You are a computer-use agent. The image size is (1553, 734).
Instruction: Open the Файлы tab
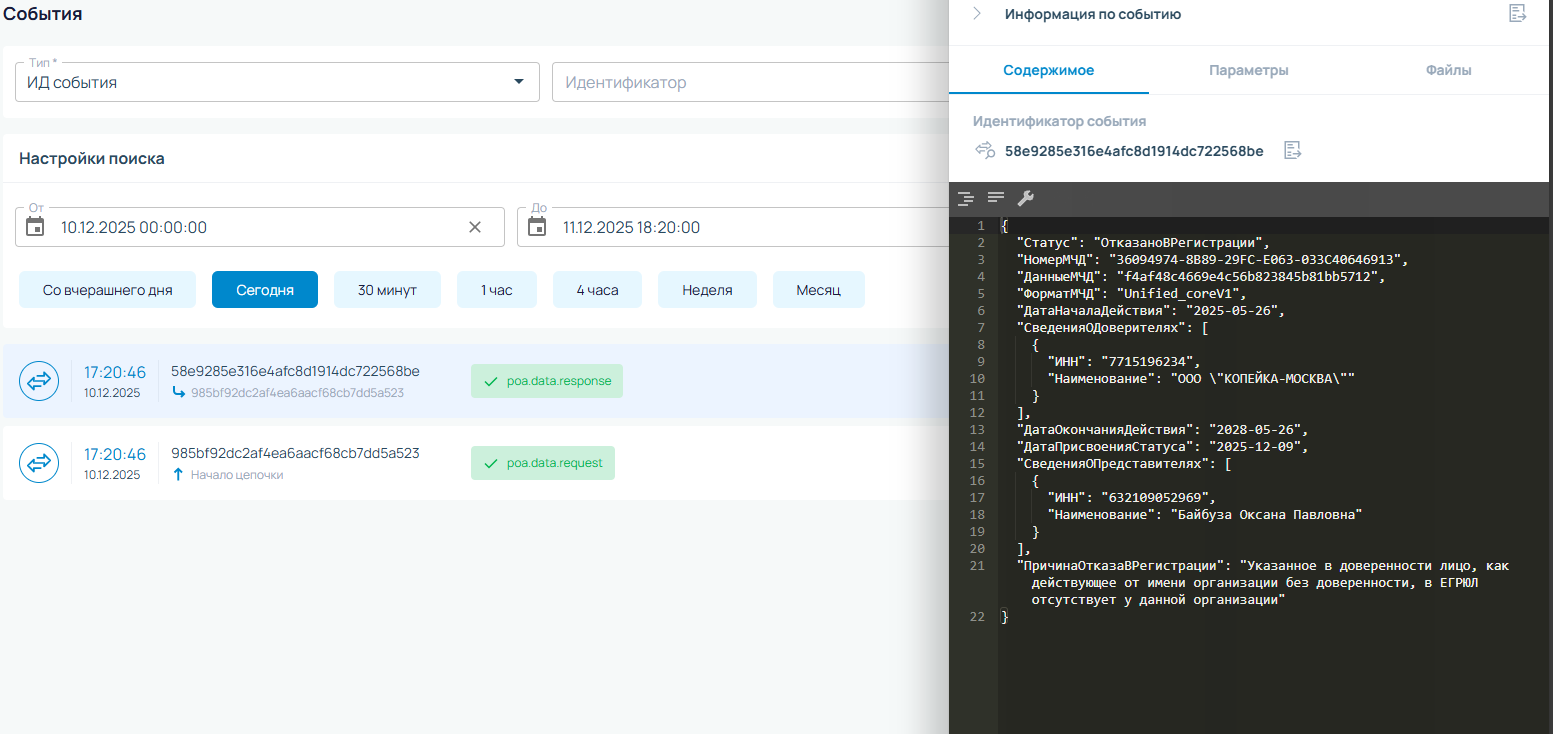pyautogui.click(x=1449, y=70)
